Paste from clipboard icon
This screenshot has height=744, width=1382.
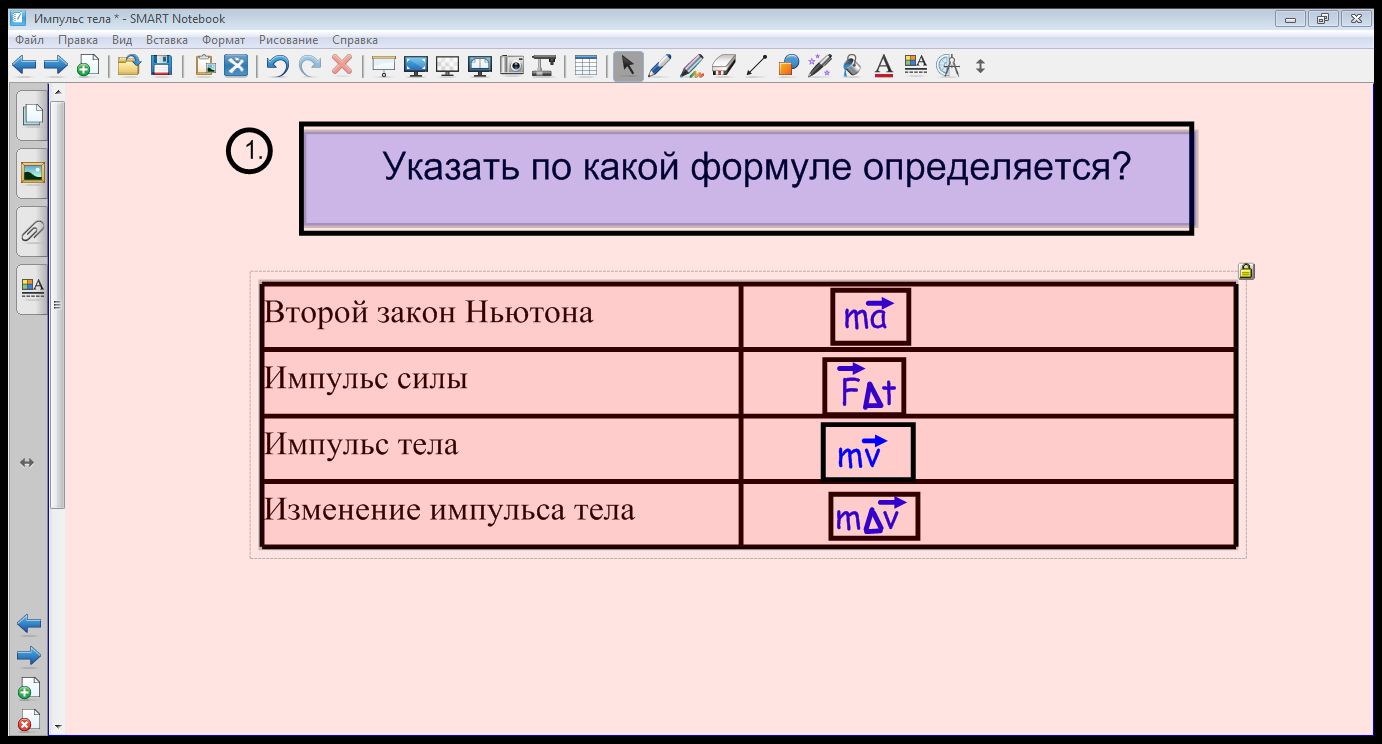click(205, 66)
